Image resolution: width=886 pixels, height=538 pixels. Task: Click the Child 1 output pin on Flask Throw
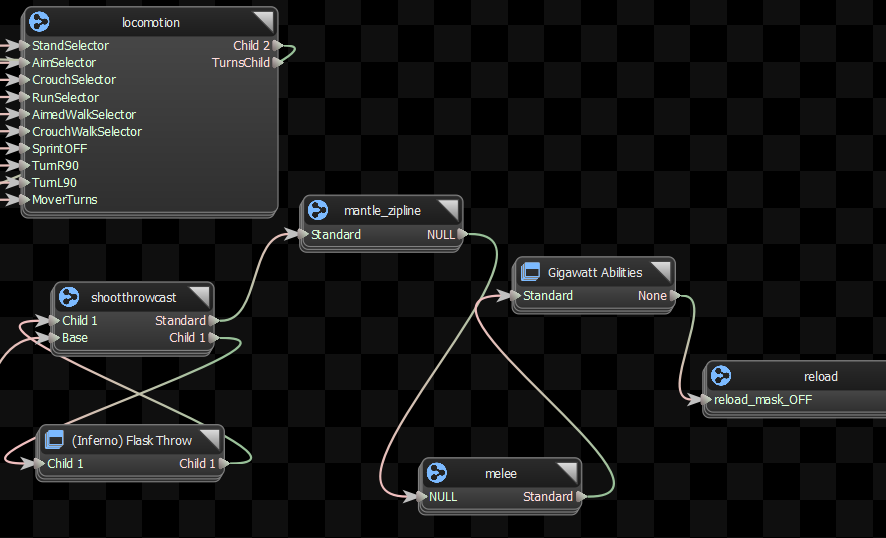(224, 463)
